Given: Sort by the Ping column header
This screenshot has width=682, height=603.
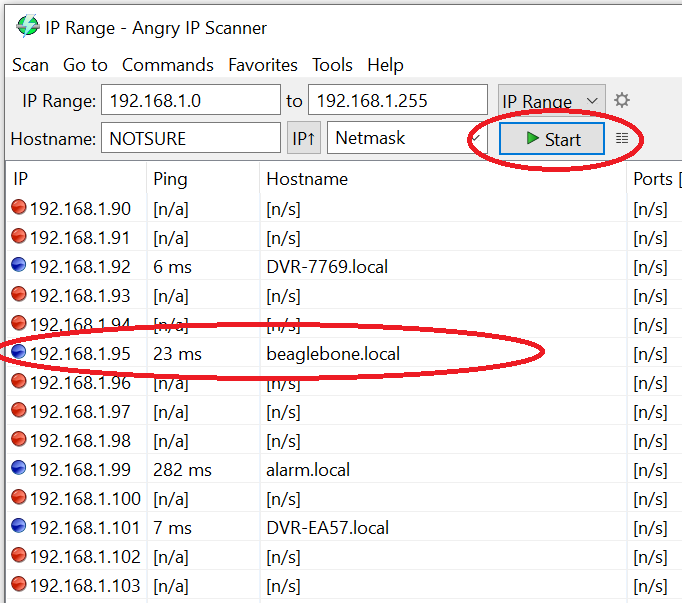Looking at the screenshot, I should (x=204, y=179).
